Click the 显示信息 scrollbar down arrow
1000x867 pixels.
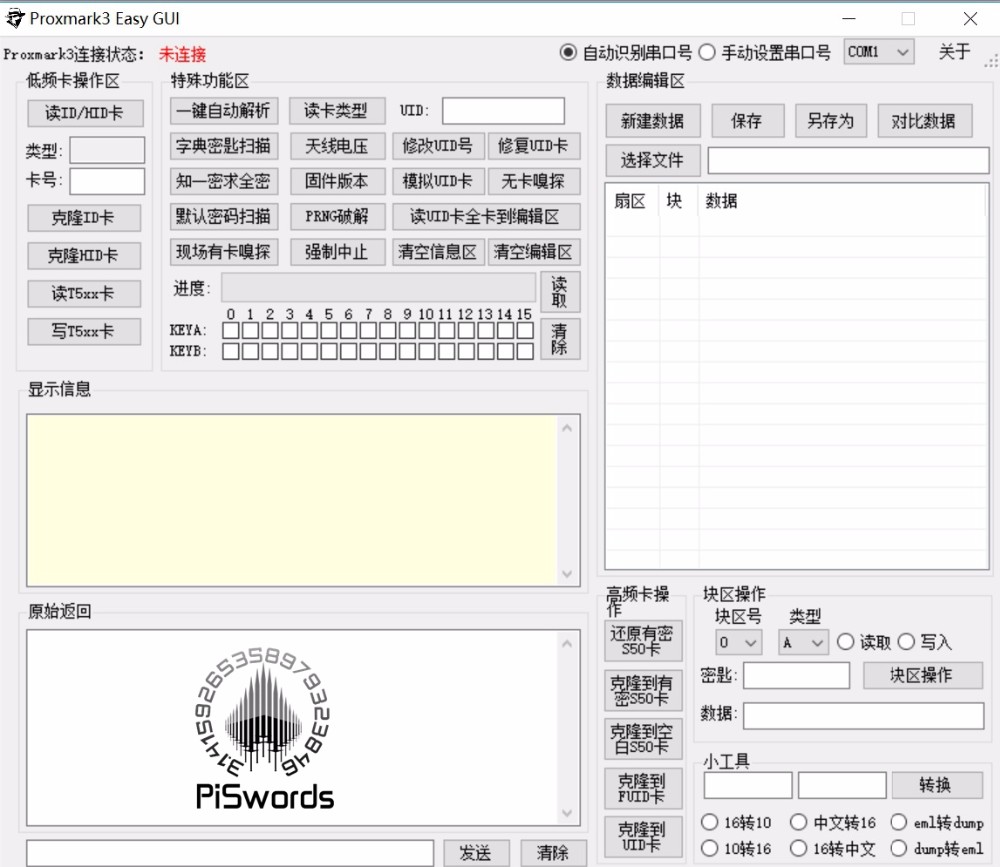coord(567,574)
